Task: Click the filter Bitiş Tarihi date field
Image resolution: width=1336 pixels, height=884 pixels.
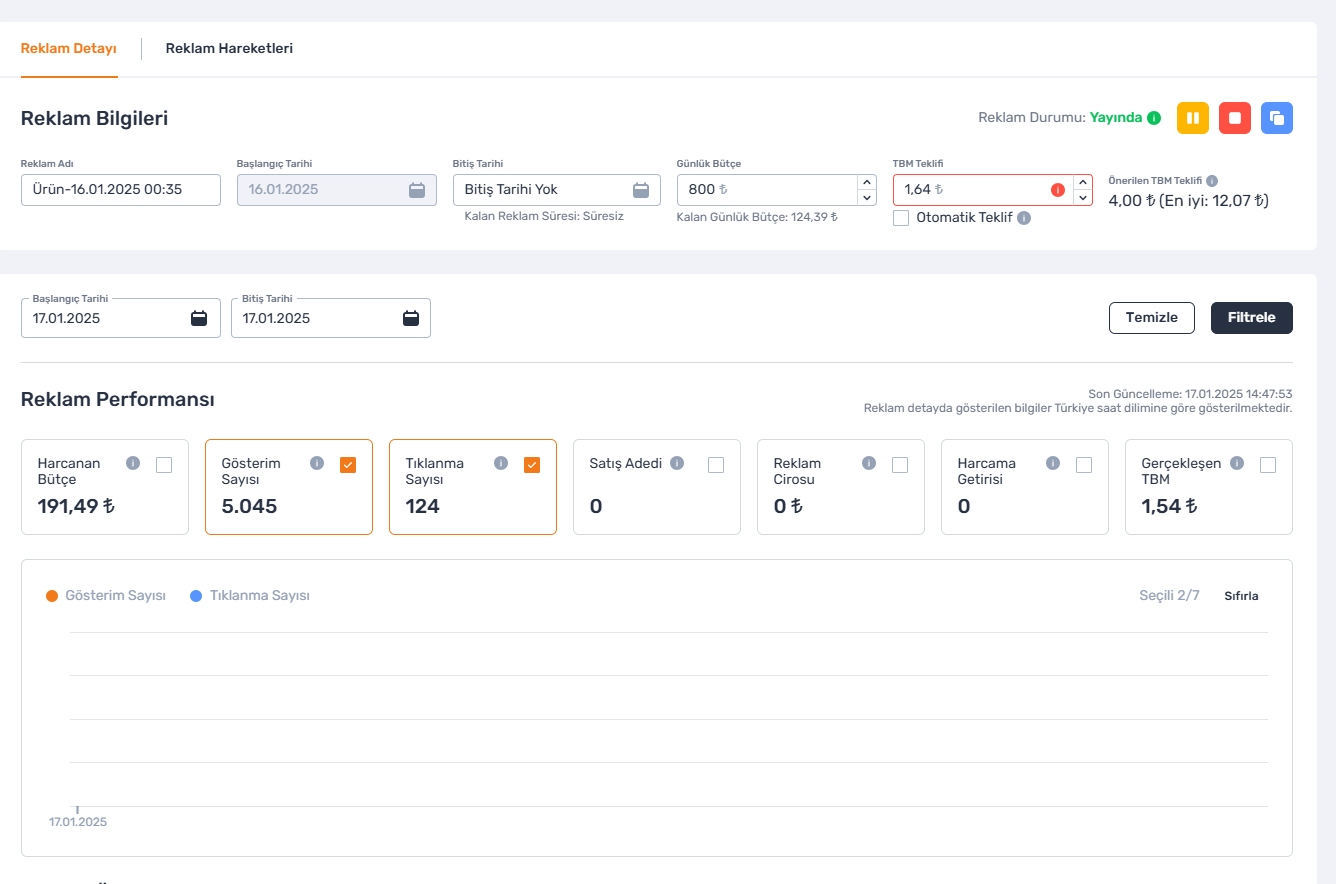Action: (x=331, y=318)
